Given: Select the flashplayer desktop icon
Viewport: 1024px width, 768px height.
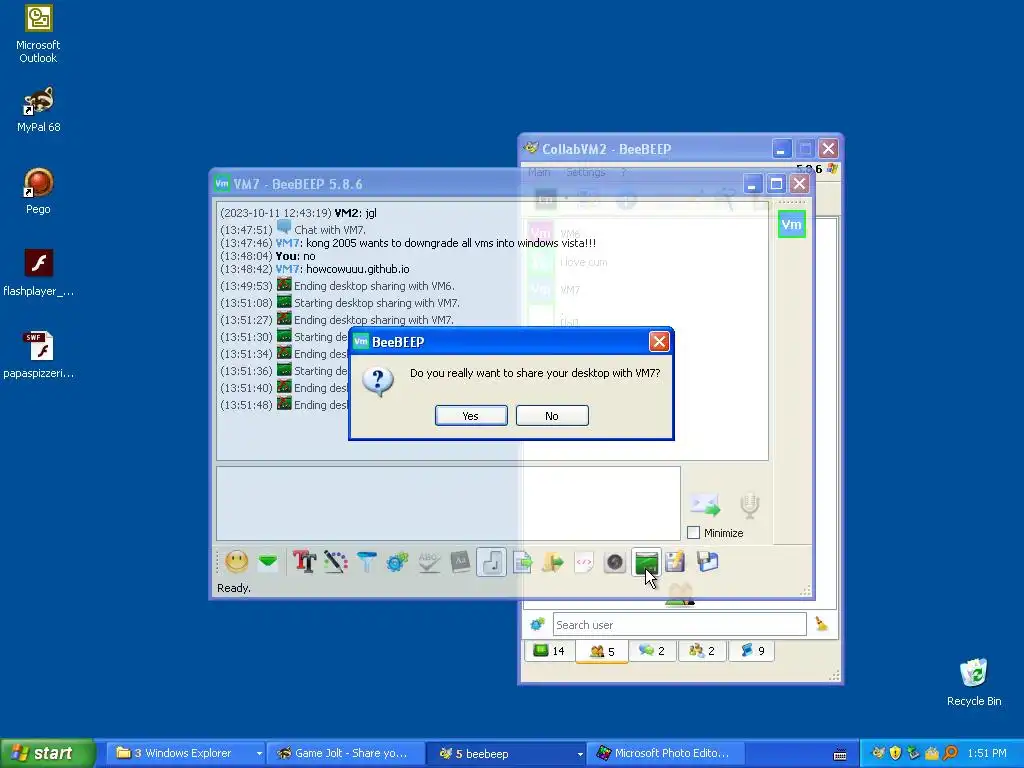Looking at the screenshot, I should [38, 273].
